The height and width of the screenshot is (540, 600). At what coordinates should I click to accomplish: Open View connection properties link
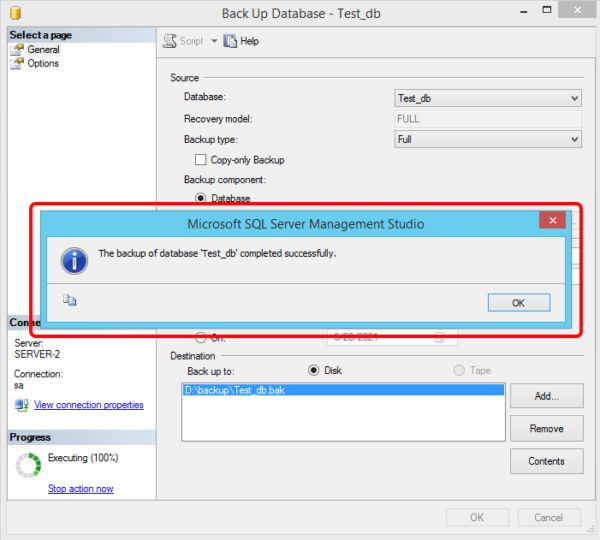click(88, 405)
